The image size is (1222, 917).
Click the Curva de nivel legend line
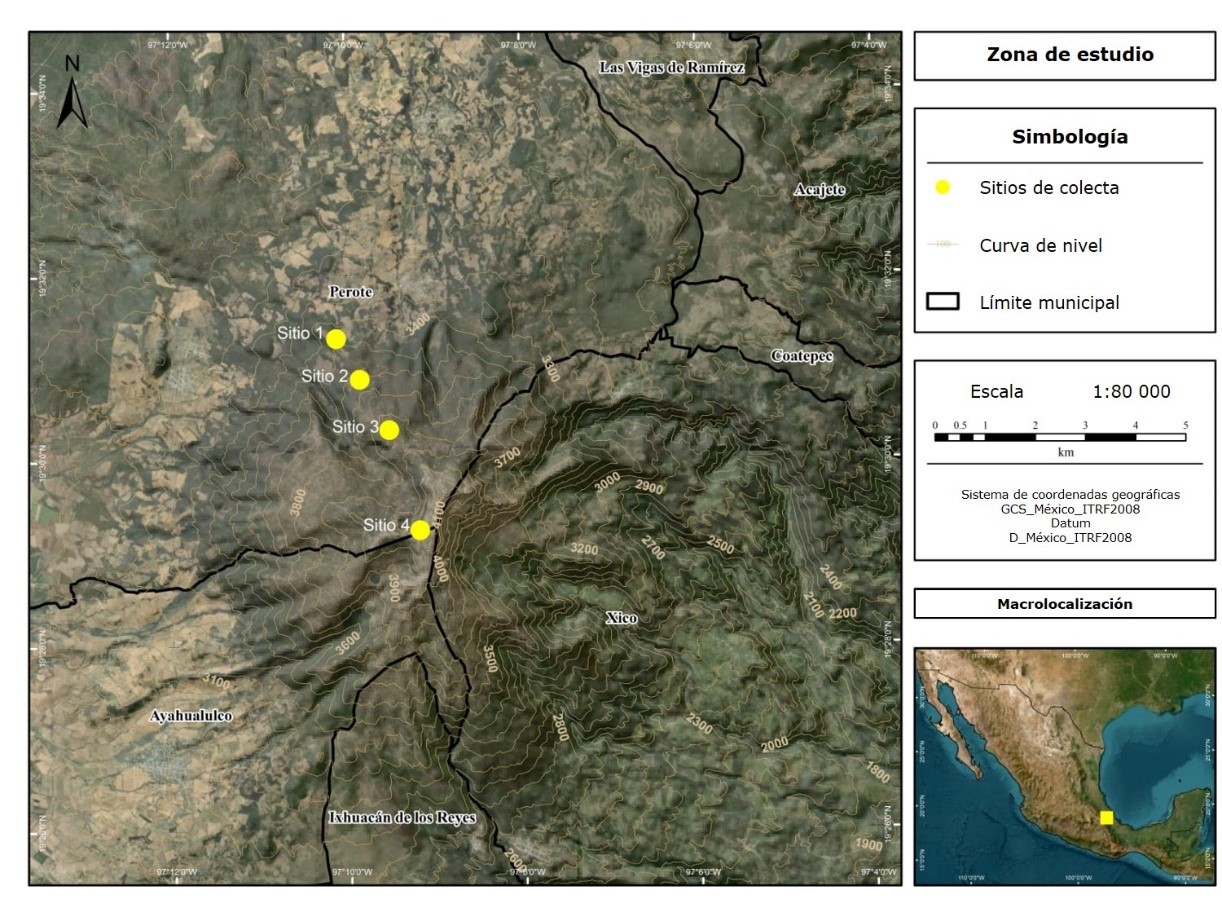click(x=943, y=245)
